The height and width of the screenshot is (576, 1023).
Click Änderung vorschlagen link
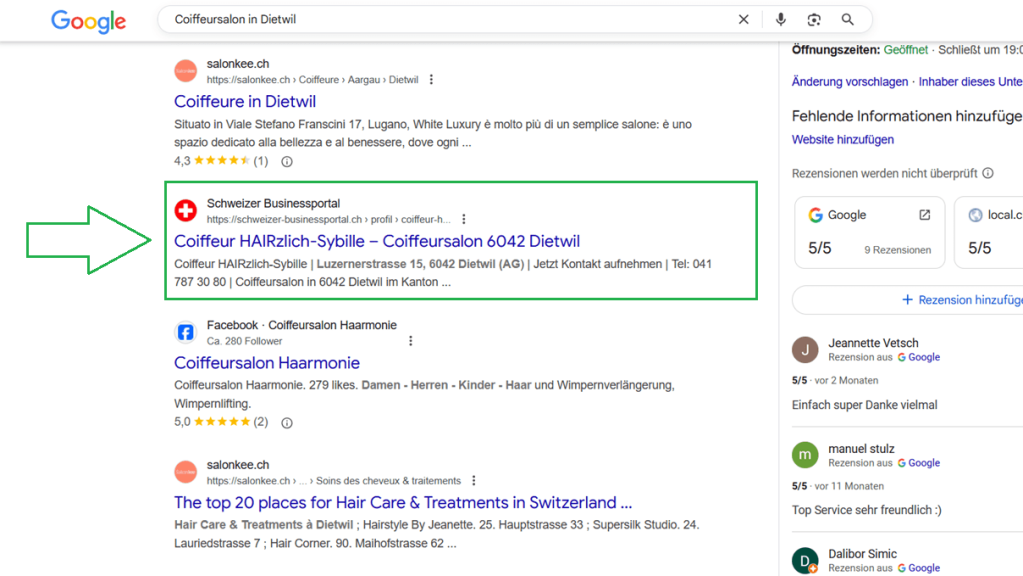[850, 82]
